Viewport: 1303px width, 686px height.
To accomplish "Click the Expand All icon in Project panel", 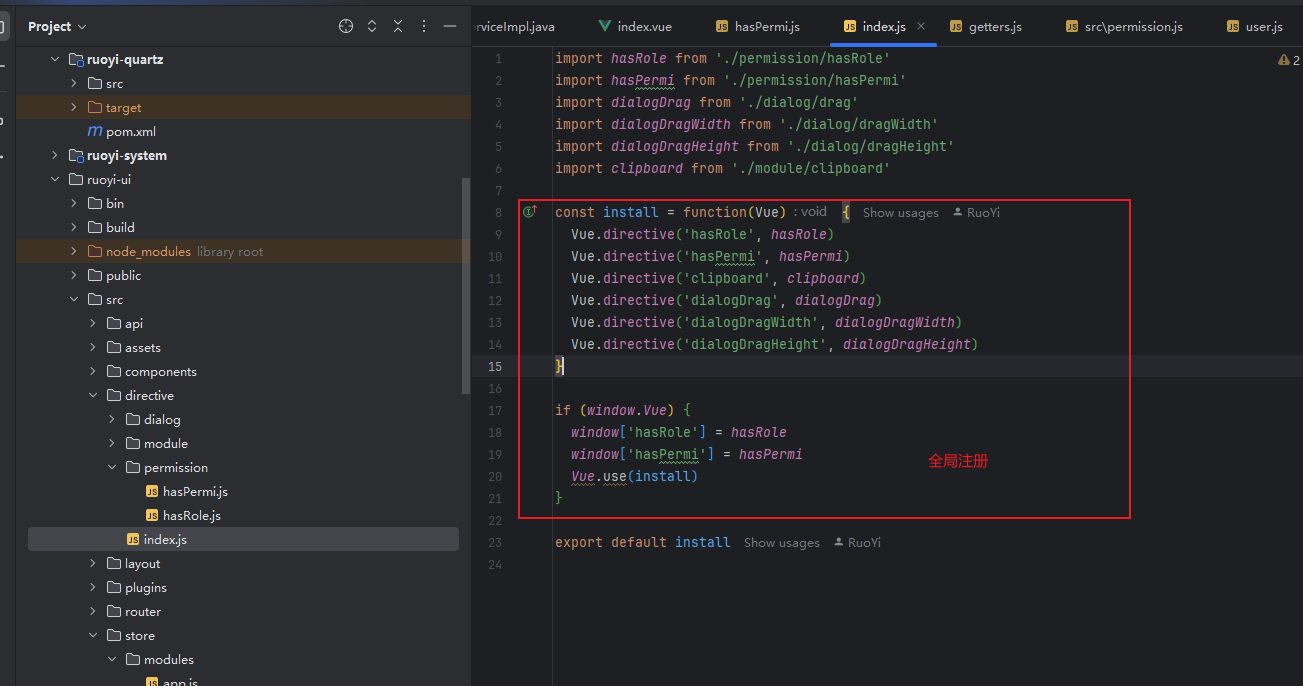I will coord(372,26).
